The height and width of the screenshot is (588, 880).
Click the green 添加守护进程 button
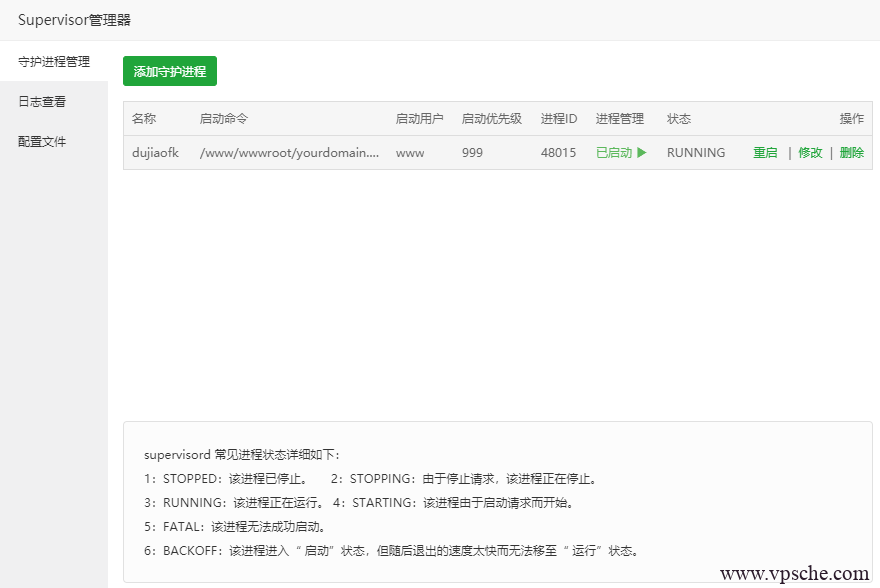169,71
